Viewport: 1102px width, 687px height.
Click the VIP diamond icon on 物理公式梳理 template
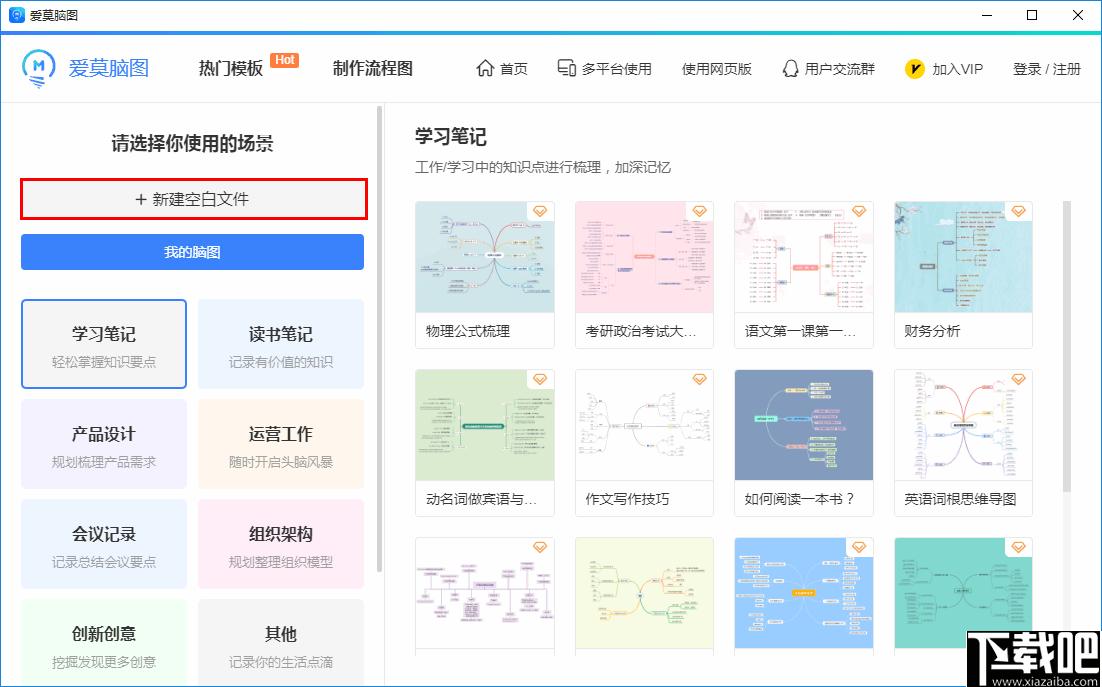[x=540, y=211]
